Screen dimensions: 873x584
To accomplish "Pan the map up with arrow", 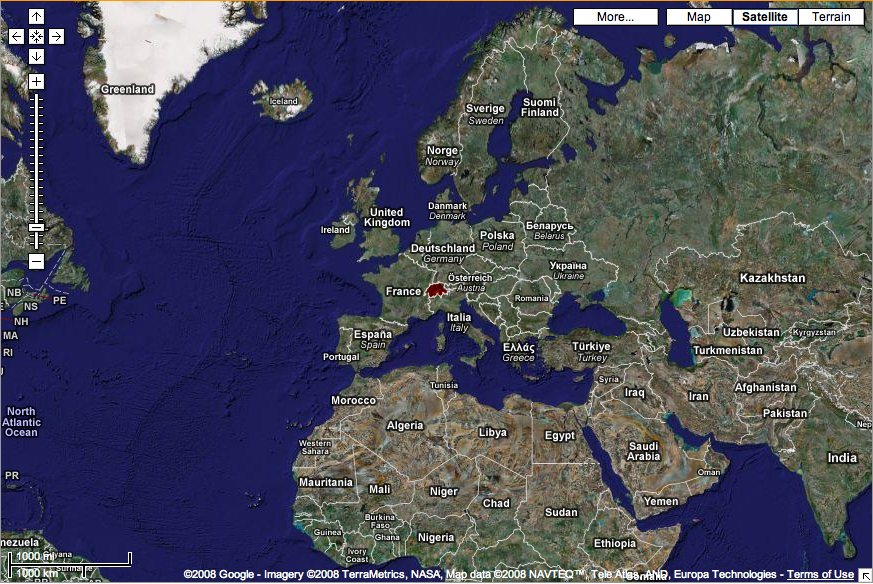I will tap(36, 17).
